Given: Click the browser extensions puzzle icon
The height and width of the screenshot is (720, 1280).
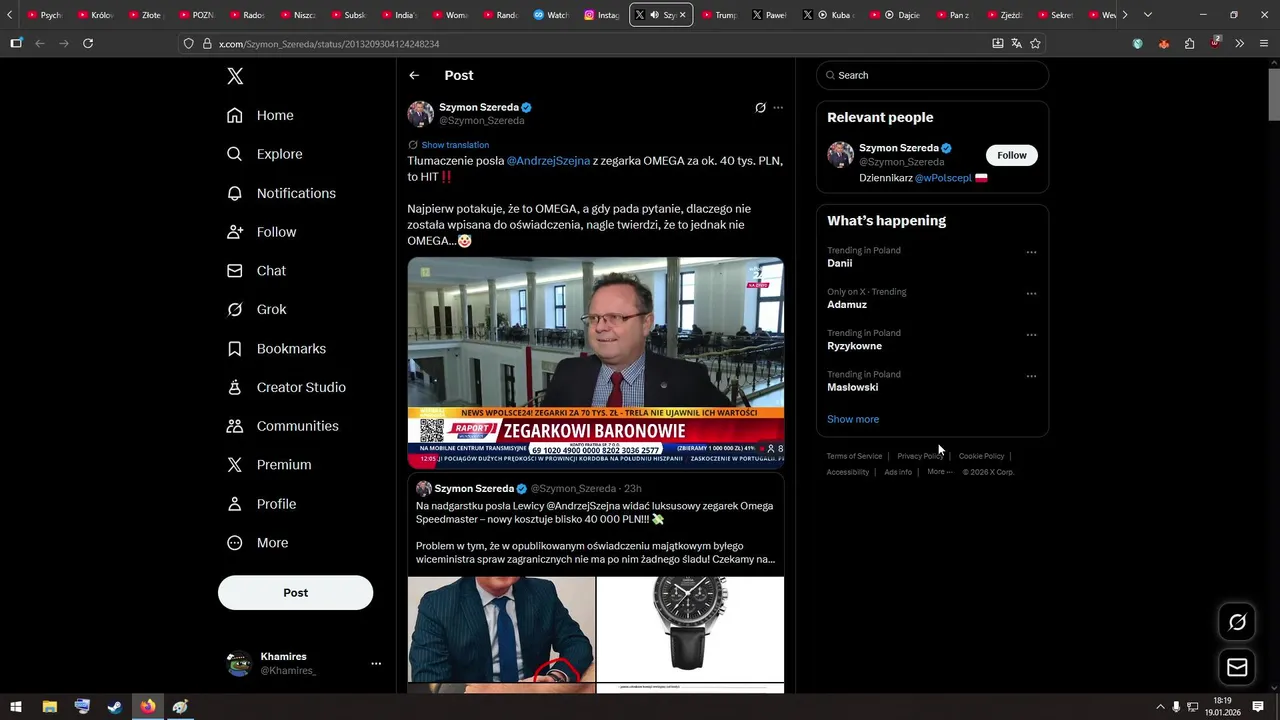Looking at the screenshot, I should pos(1189,44).
